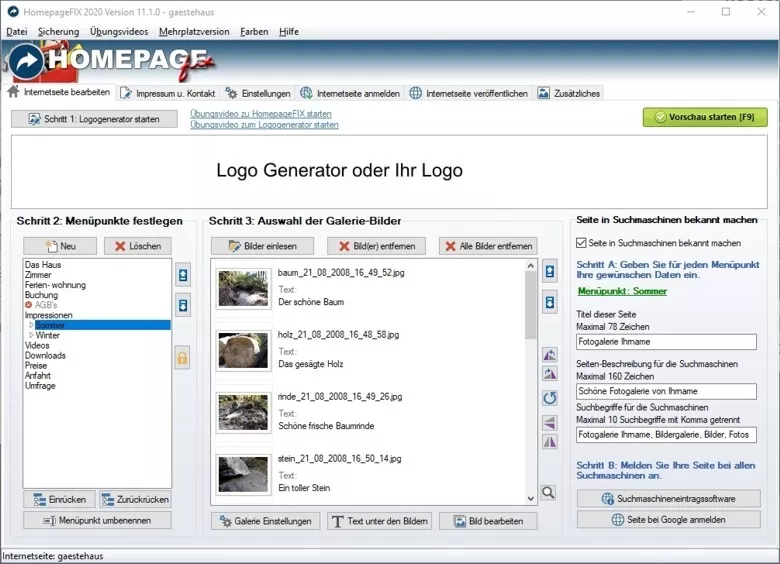Create new menu item with Neu
This screenshot has height=564, width=780.
(x=60, y=246)
